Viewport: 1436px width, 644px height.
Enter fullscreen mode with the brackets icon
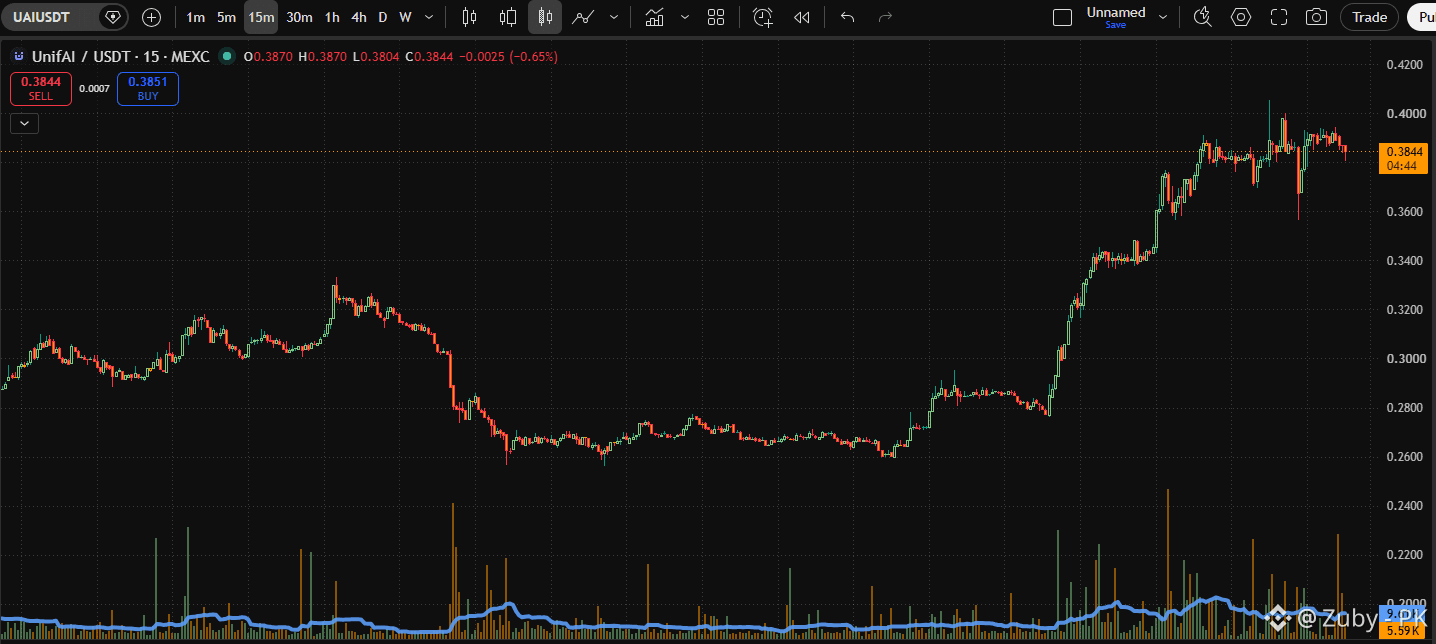click(1279, 17)
